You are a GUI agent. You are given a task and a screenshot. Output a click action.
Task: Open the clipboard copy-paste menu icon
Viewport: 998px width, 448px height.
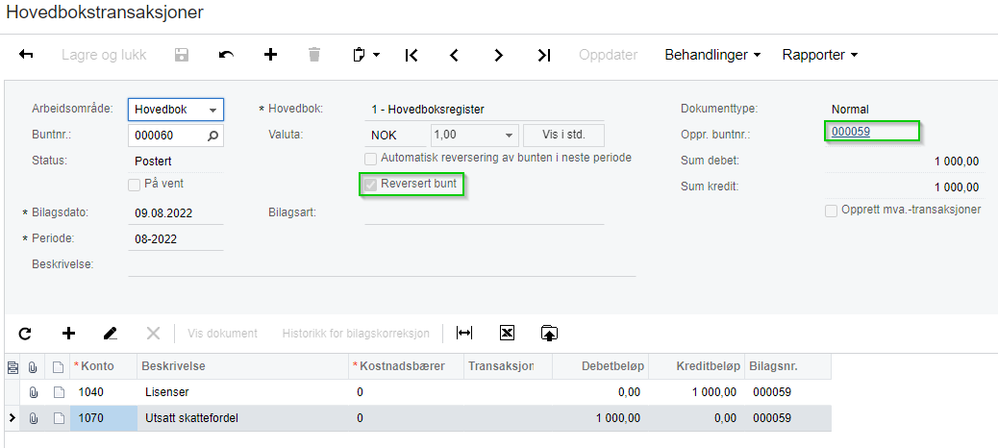[366, 55]
